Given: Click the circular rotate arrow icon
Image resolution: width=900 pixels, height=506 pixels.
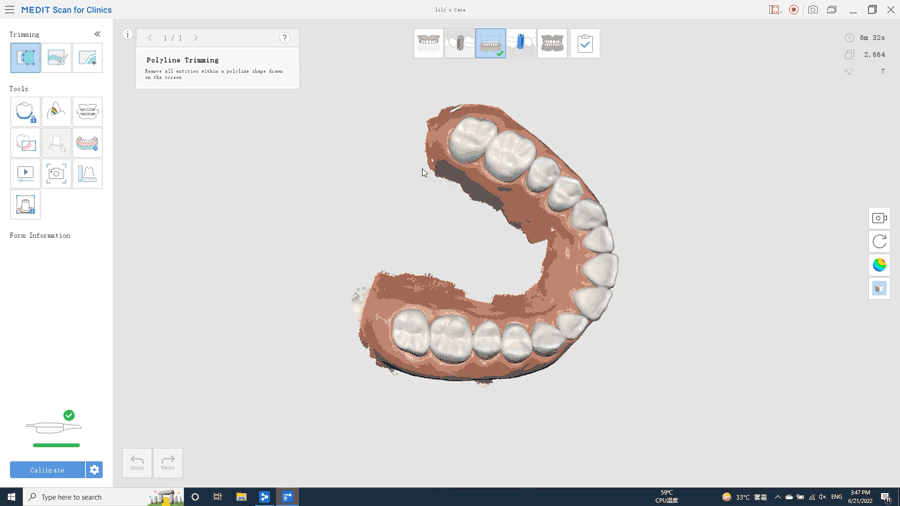Looking at the screenshot, I should click(x=879, y=242).
